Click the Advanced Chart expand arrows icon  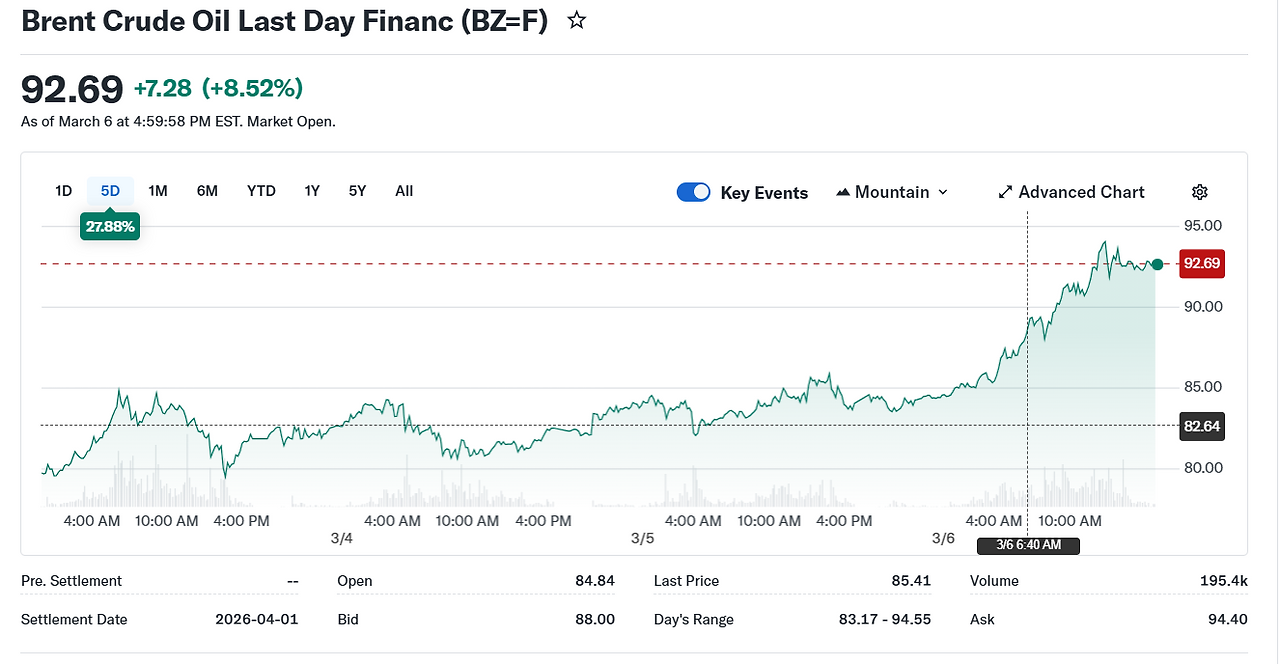(x=1005, y=192)
